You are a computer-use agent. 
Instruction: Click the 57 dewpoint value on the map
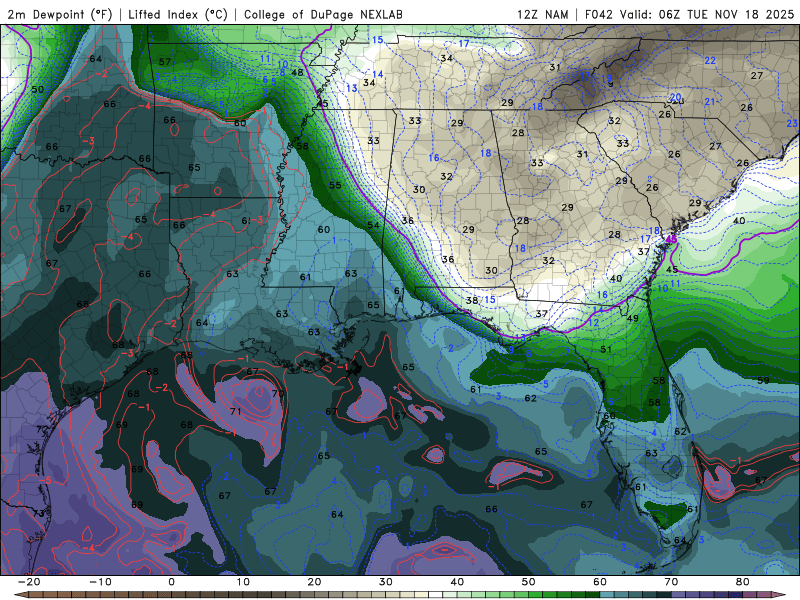point(165,62)
